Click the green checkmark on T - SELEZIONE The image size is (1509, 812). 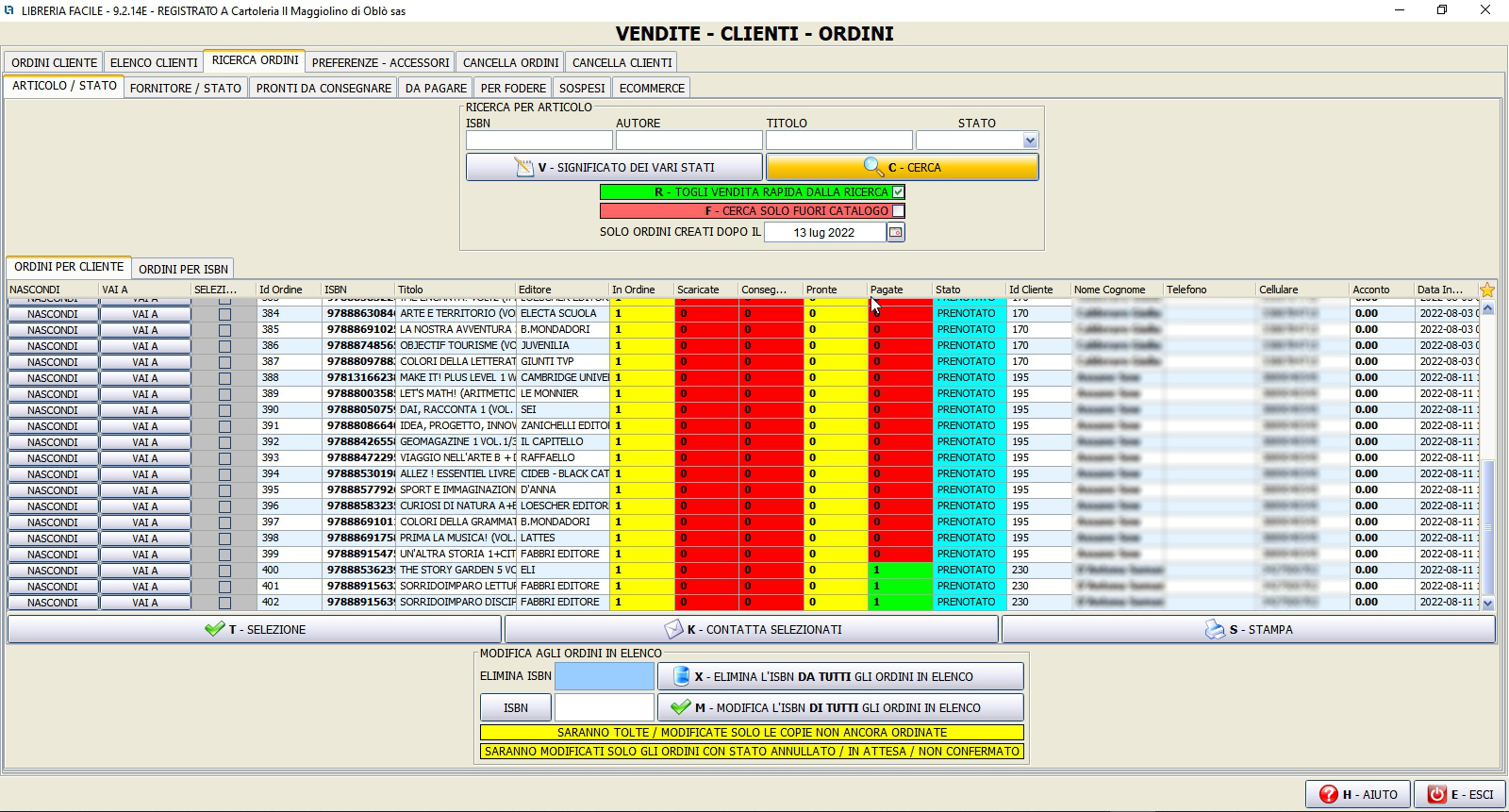pos(214,629)
